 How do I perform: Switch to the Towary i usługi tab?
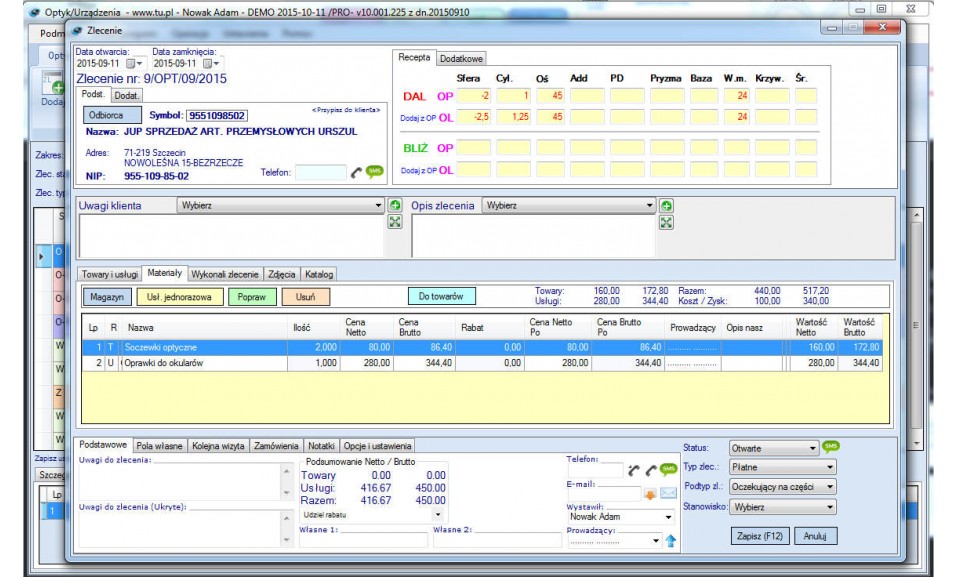[x=109, y=274]
